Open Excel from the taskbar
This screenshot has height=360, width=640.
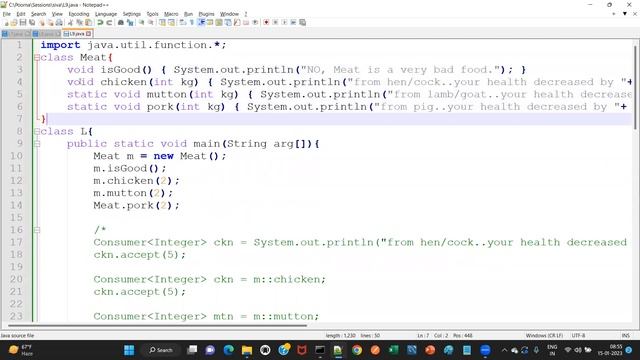[x=393, y=350]
